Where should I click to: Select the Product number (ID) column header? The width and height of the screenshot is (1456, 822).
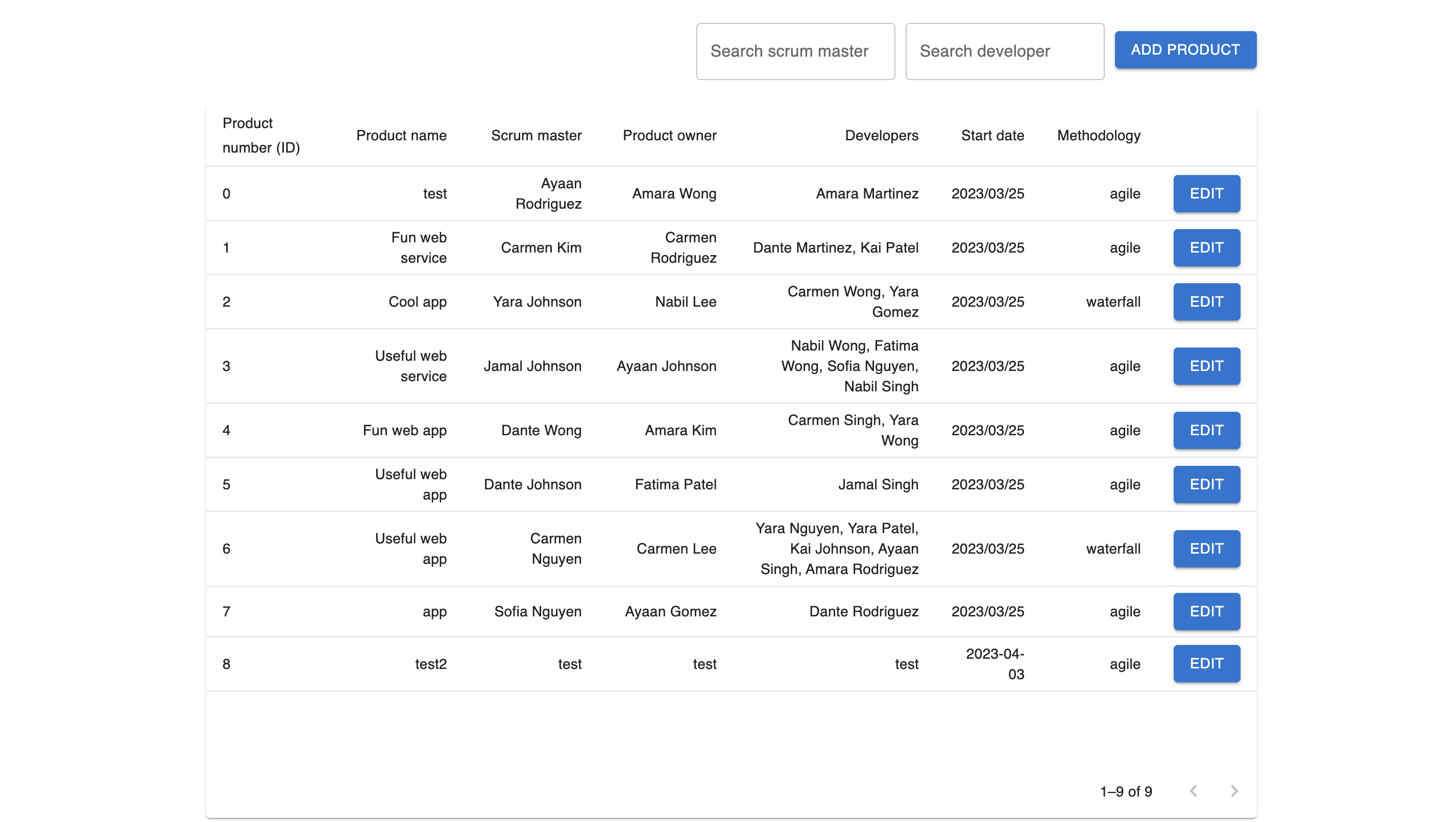[261, 136]
